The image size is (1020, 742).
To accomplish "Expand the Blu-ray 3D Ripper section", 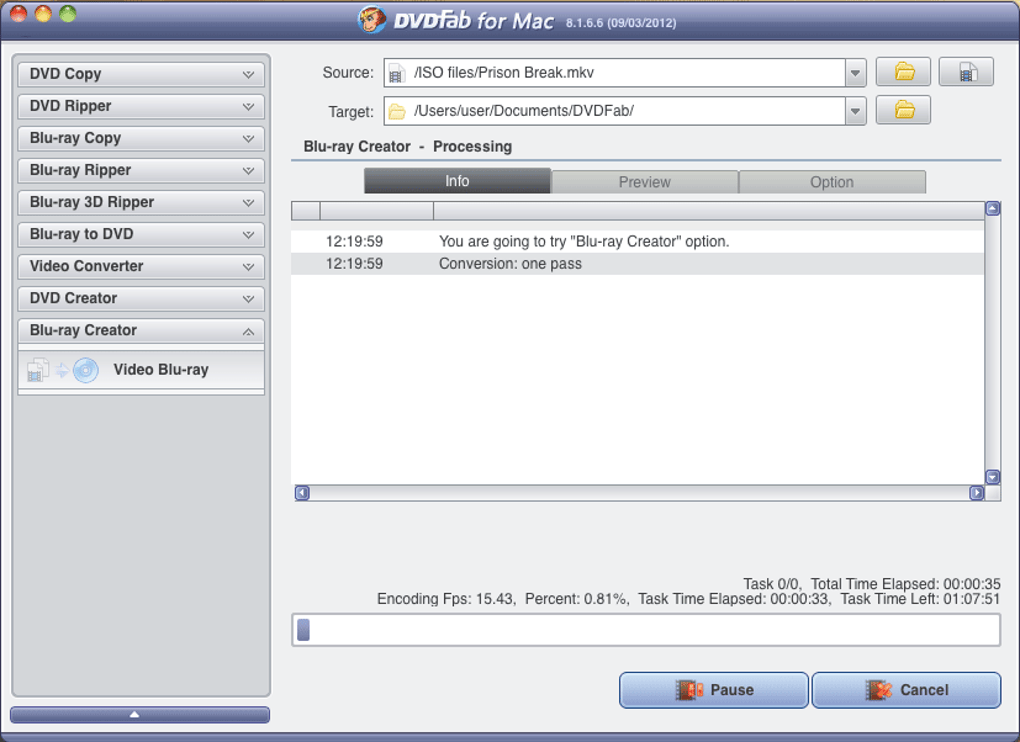I will 141,202.
